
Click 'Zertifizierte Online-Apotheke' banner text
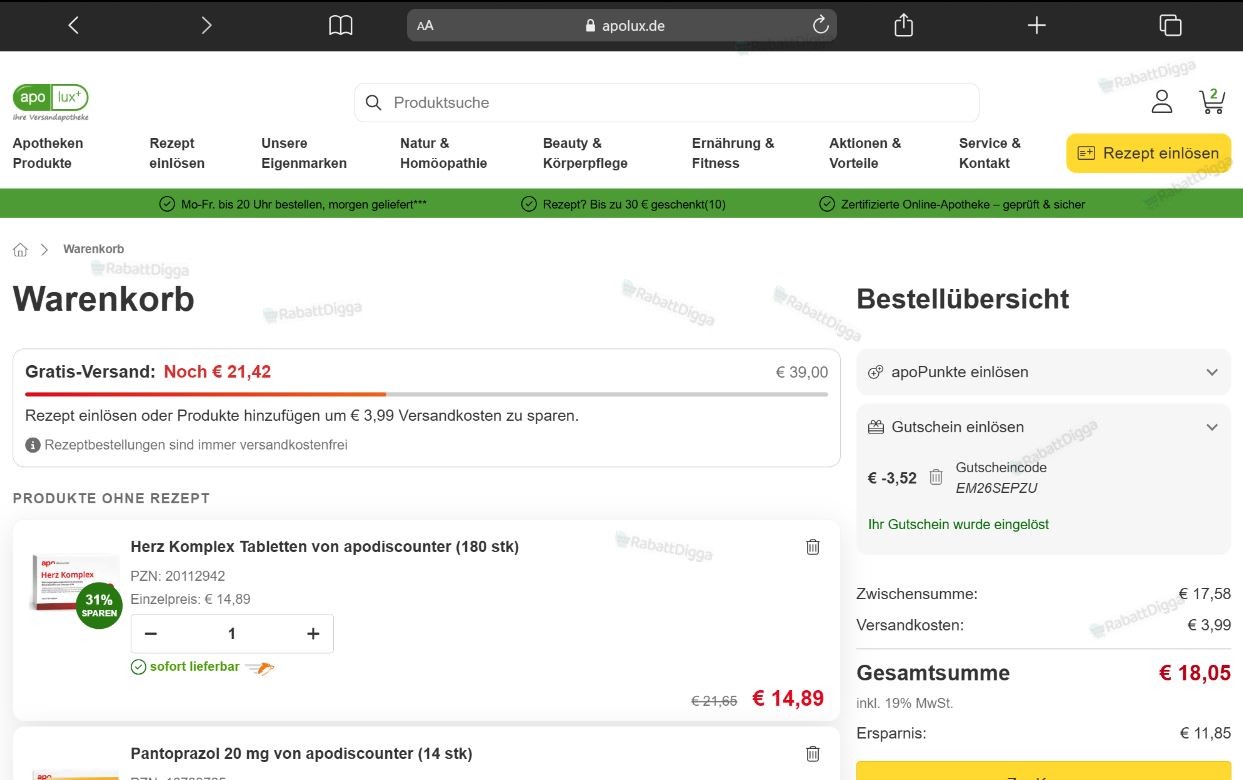point(963,204)
